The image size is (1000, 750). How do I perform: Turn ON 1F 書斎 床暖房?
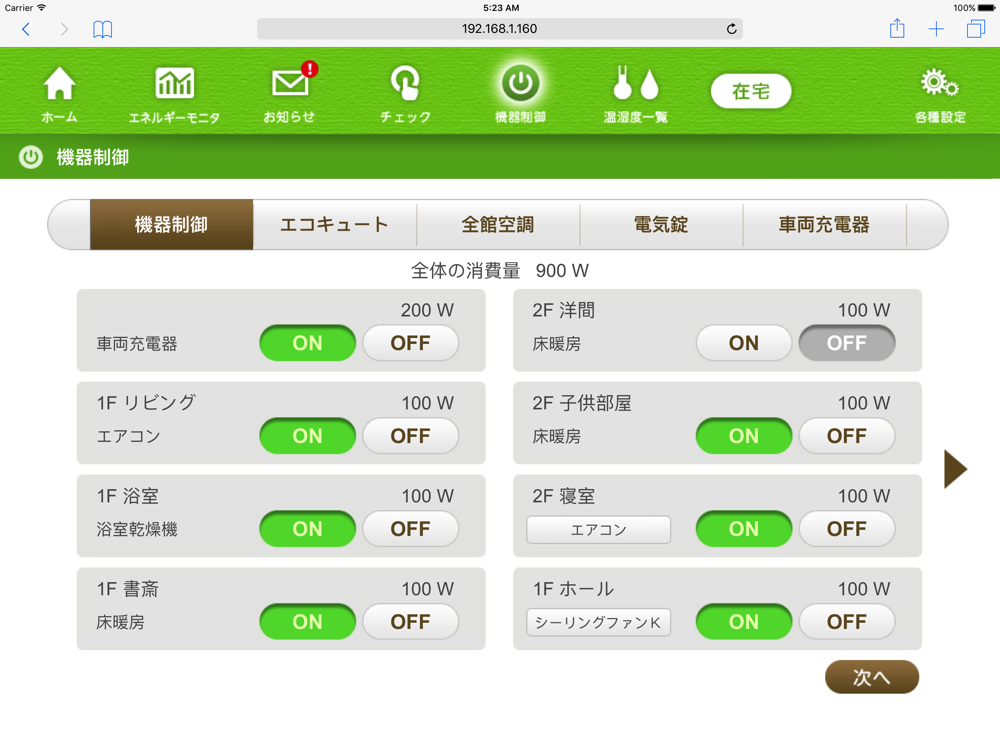307,622
